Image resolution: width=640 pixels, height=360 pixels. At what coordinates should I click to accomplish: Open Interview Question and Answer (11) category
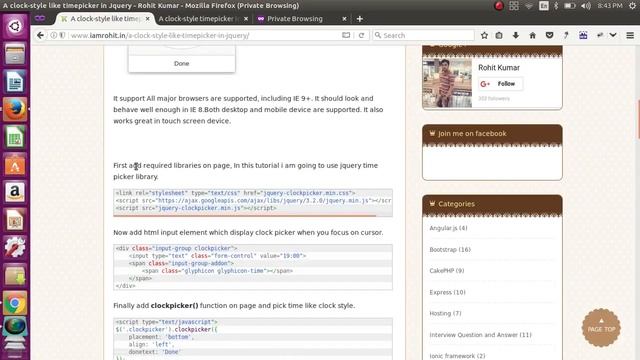pos(480,335)
